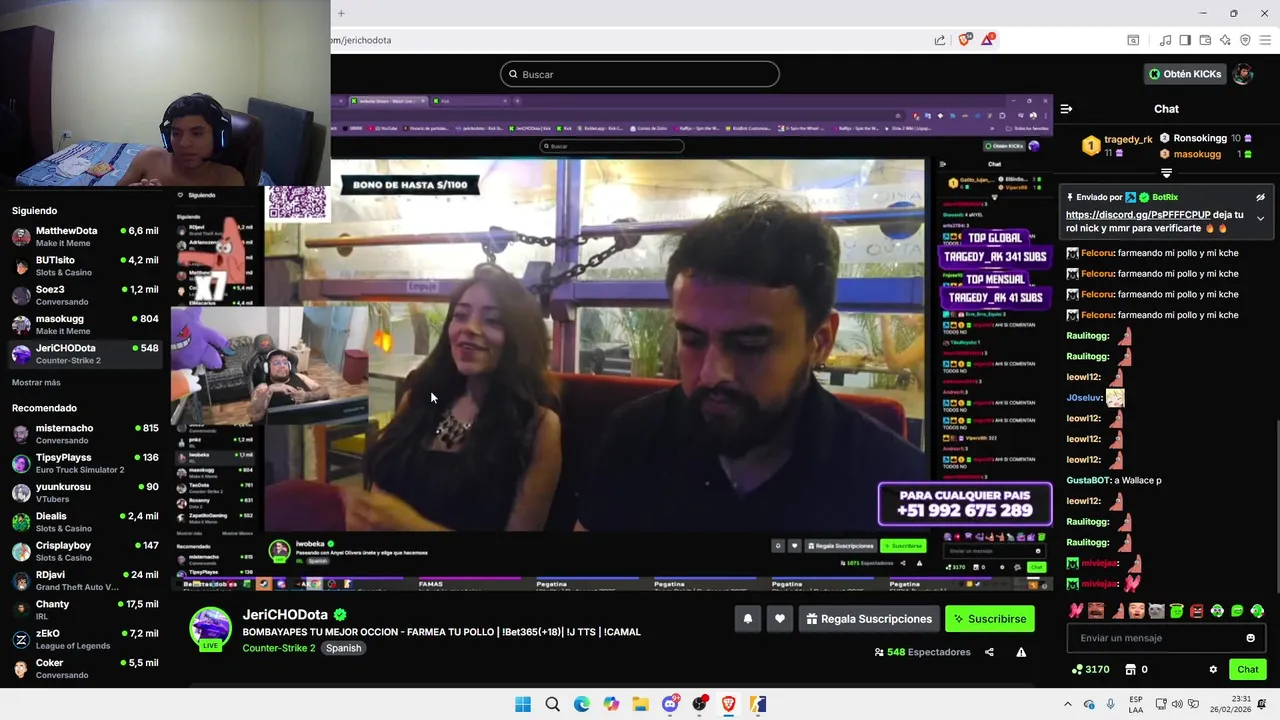Click the JeriCHODota channel name heading
Screen dimensions: 1280x720
[285, 615]
